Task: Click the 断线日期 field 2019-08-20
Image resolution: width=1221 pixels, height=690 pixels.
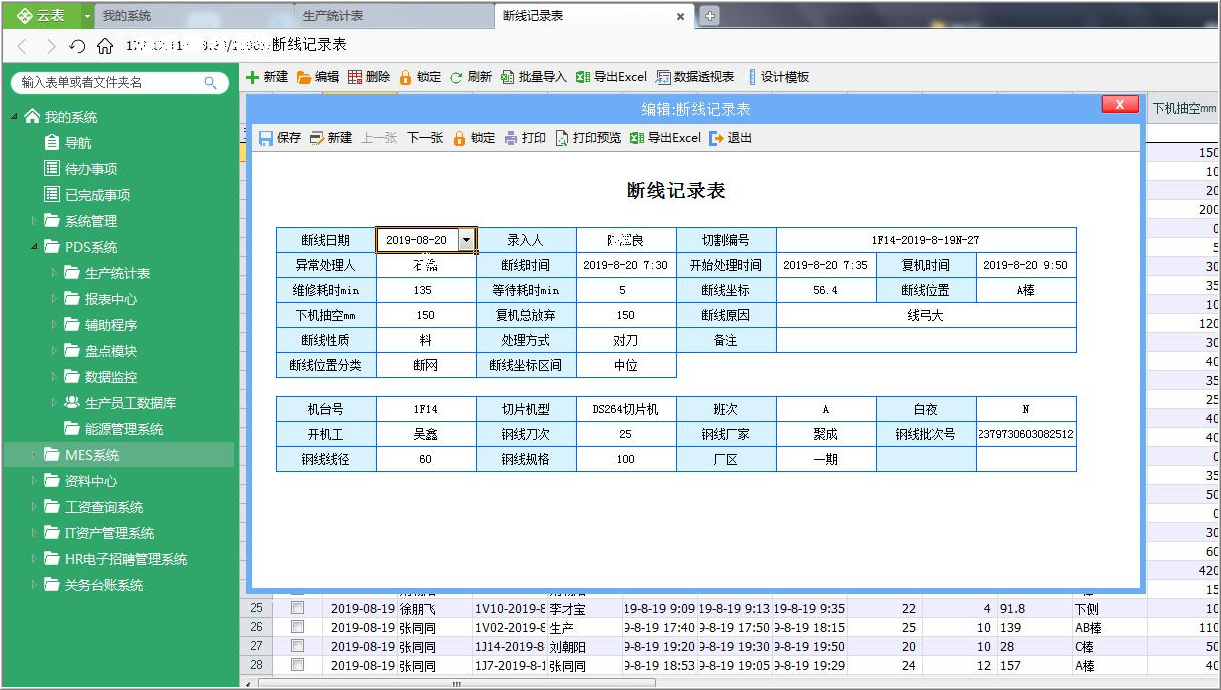Action: pos(416,240)
